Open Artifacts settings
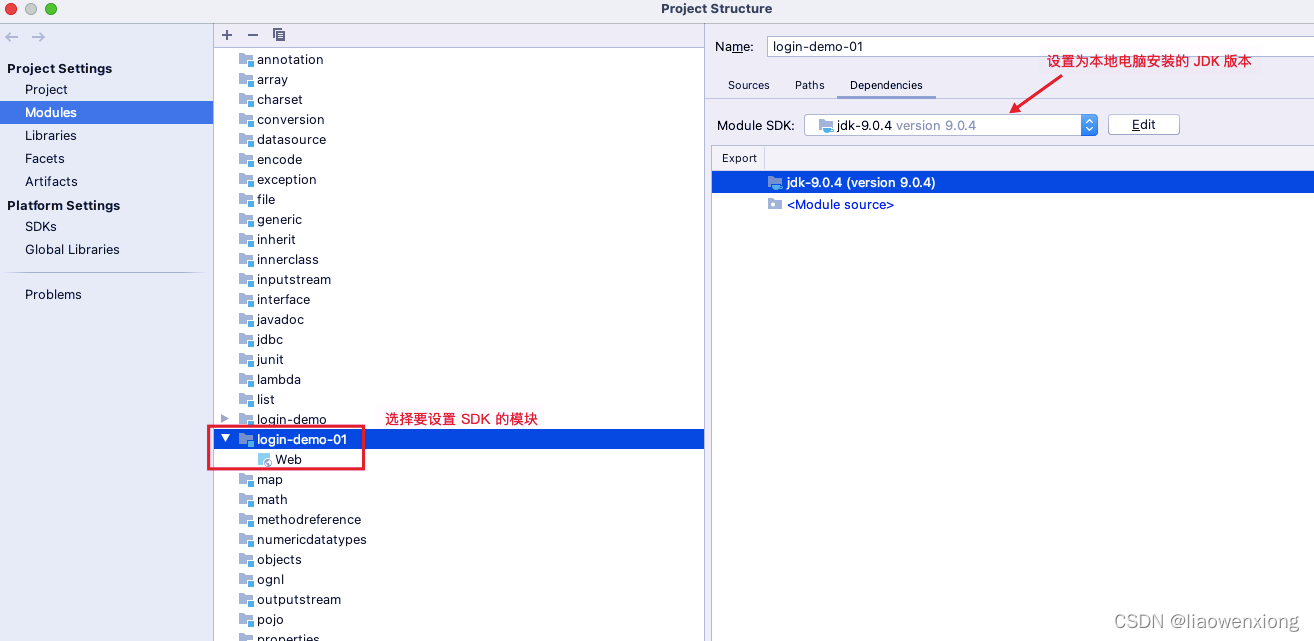The height and width of the screenshot is (641, 1314). click(51, 182)
